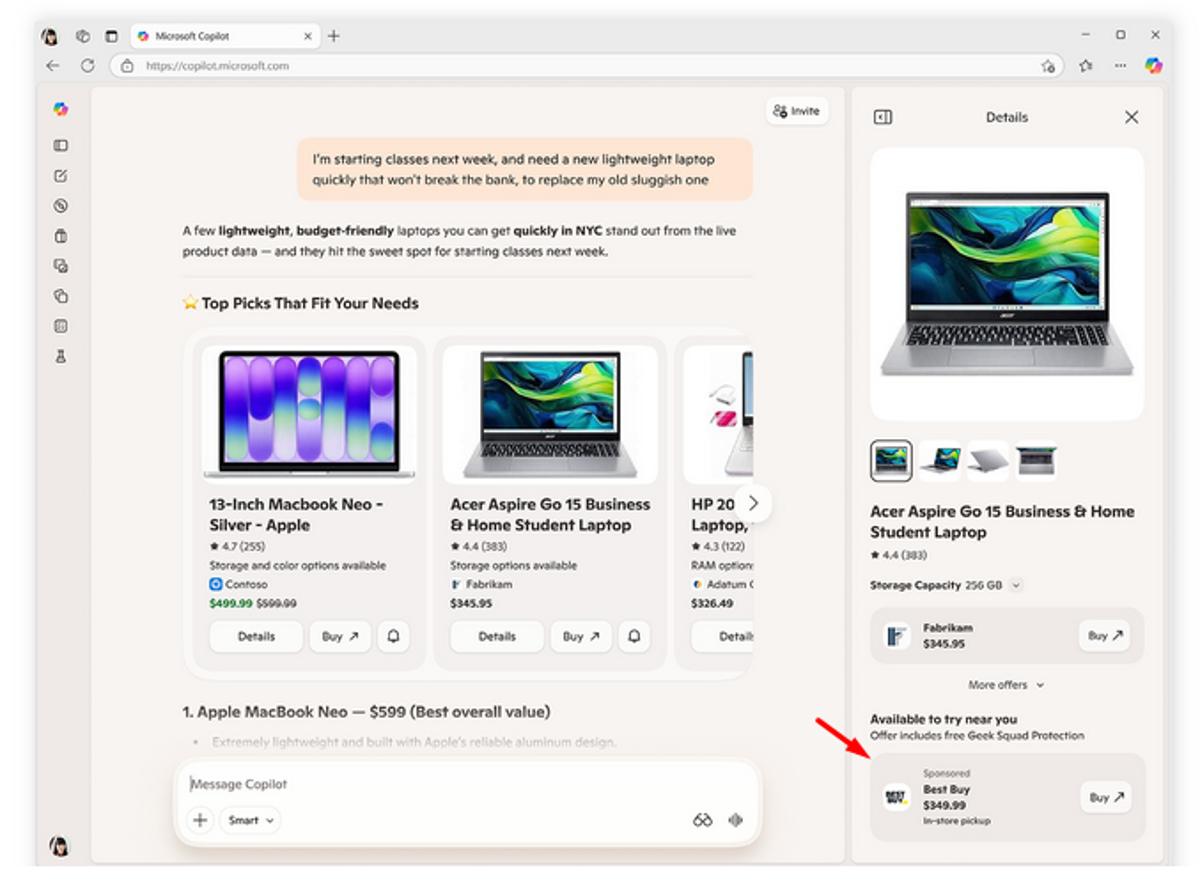
Task: Buy from Fabrikam in the Details panel
Action: click(x=1105, y=635)
